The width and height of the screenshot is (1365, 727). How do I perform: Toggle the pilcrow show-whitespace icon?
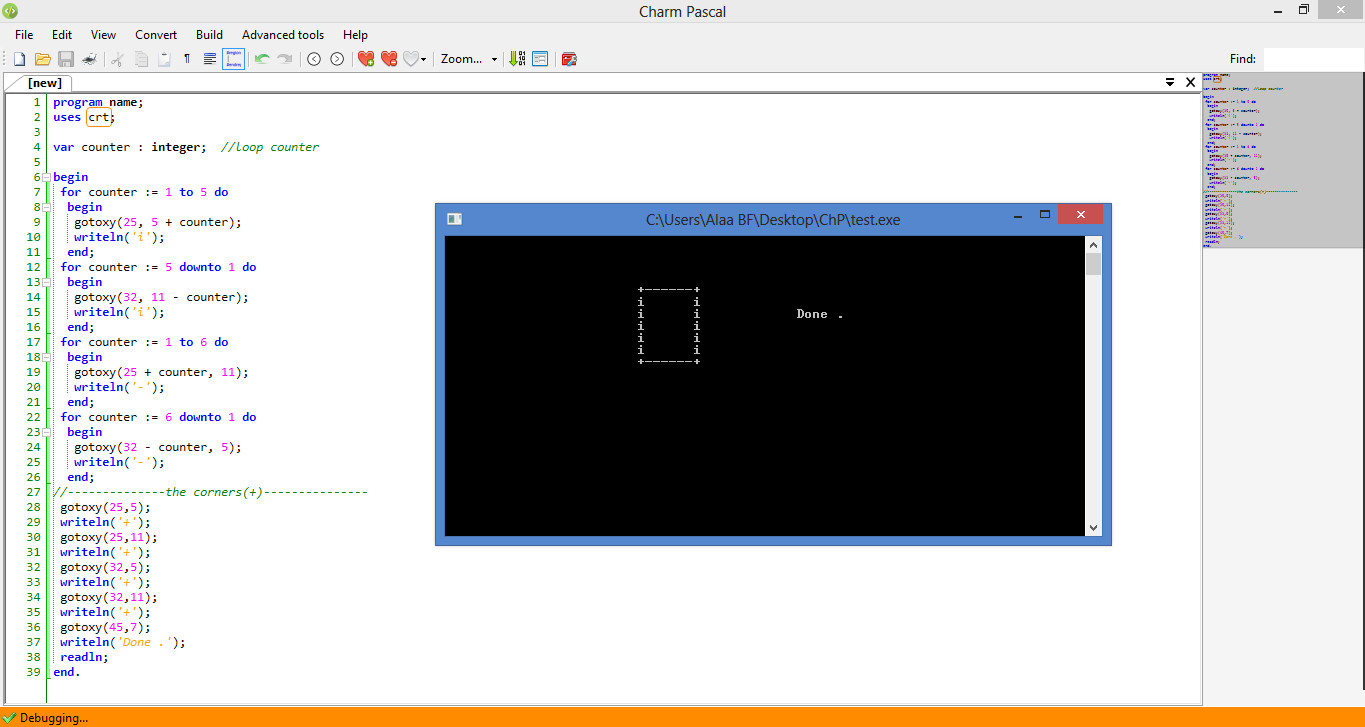point(187,59)
